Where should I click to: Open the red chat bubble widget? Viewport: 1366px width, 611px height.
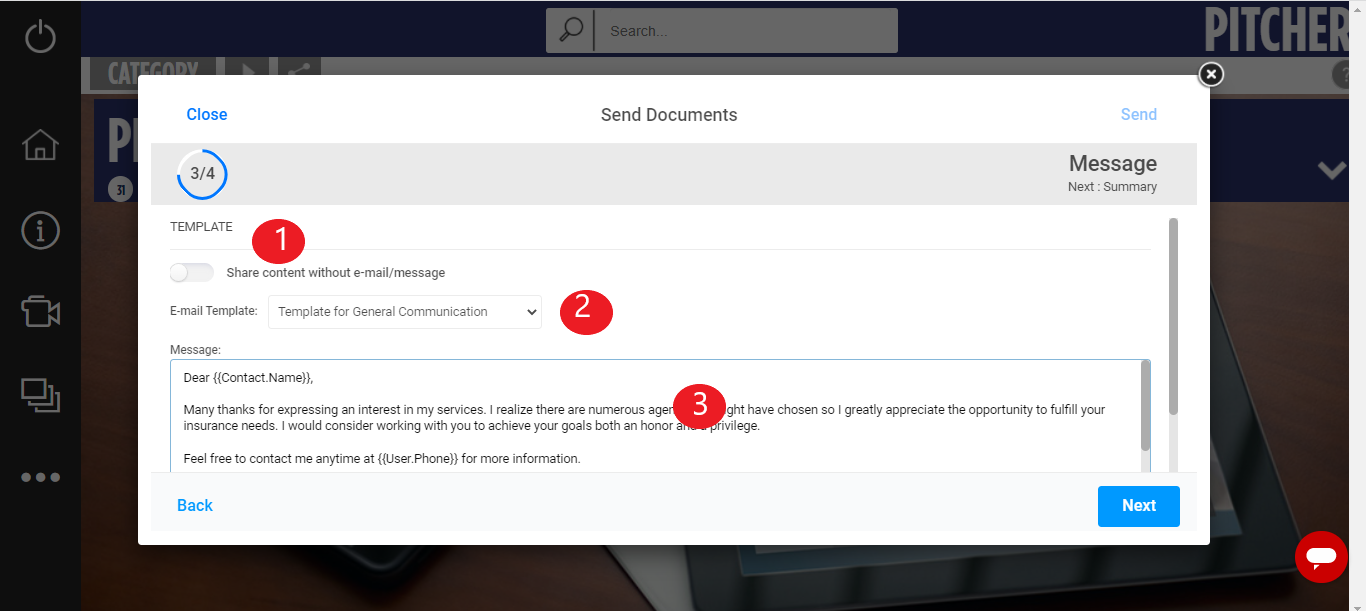point(1321,557)
